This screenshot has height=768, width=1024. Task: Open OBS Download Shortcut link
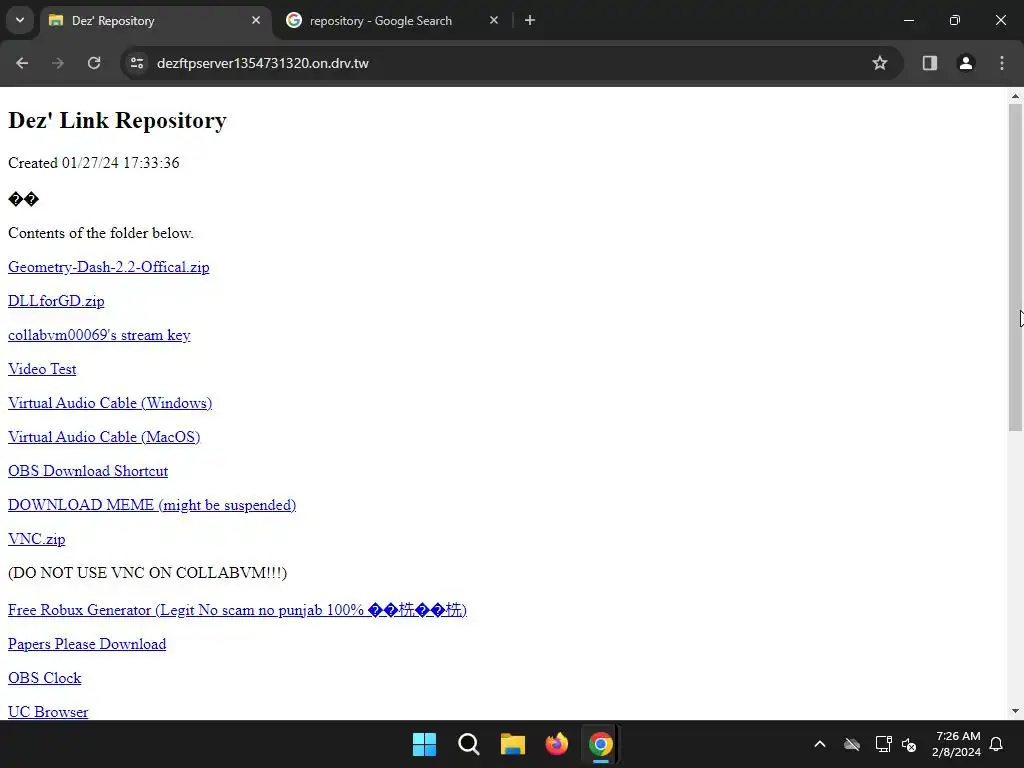pos(88,471)
